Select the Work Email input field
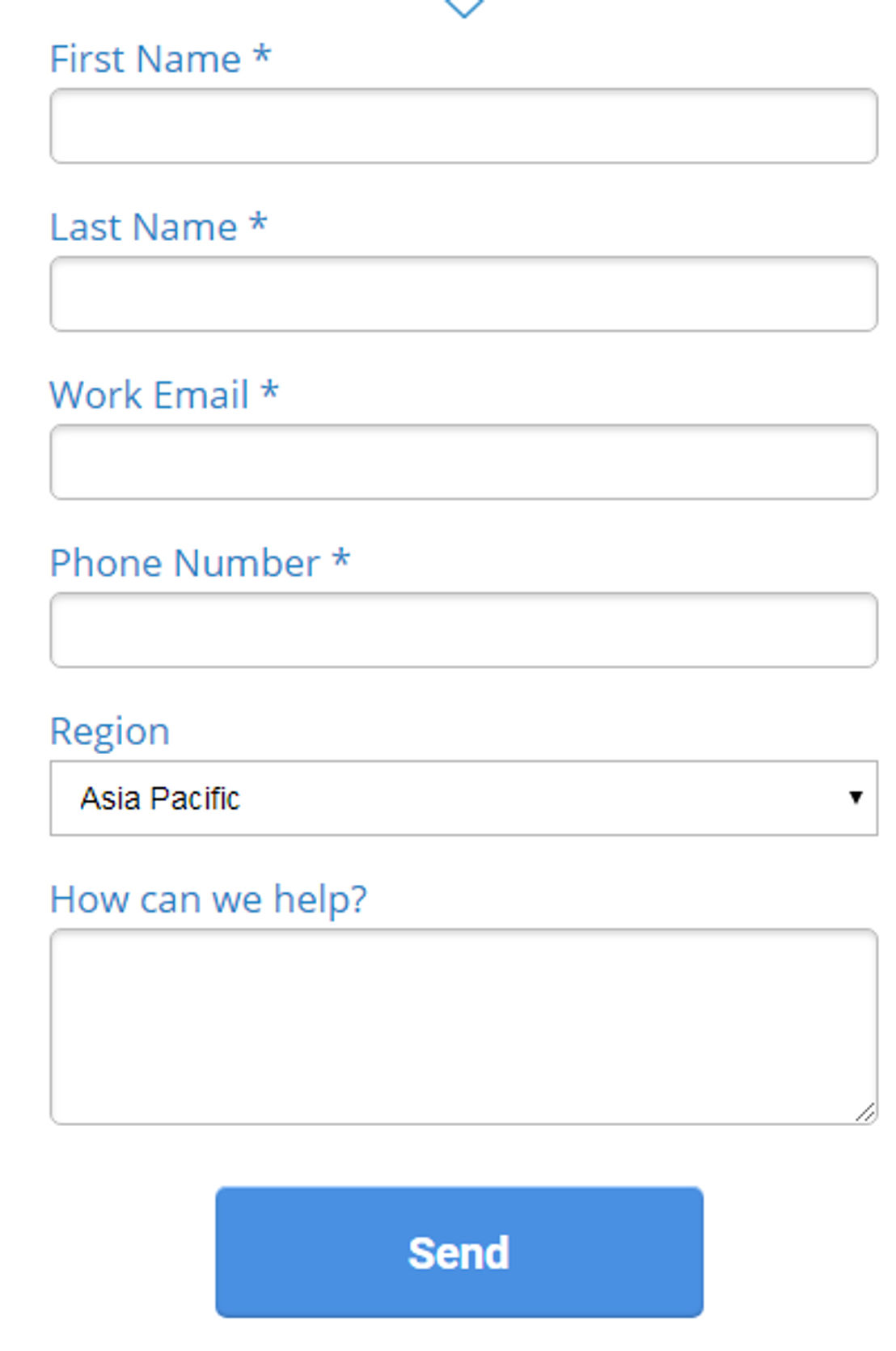 tap(463, 462)
